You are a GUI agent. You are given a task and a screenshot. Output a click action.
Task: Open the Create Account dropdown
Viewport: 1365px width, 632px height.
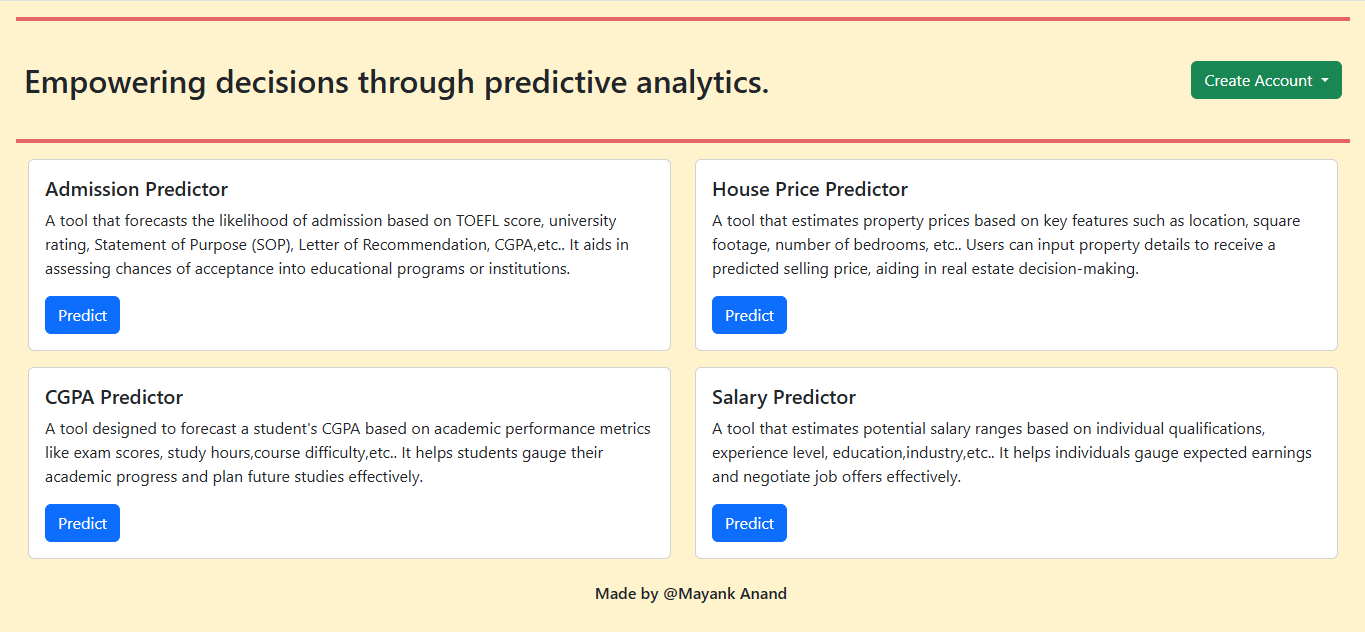(x=1266, y=80)
